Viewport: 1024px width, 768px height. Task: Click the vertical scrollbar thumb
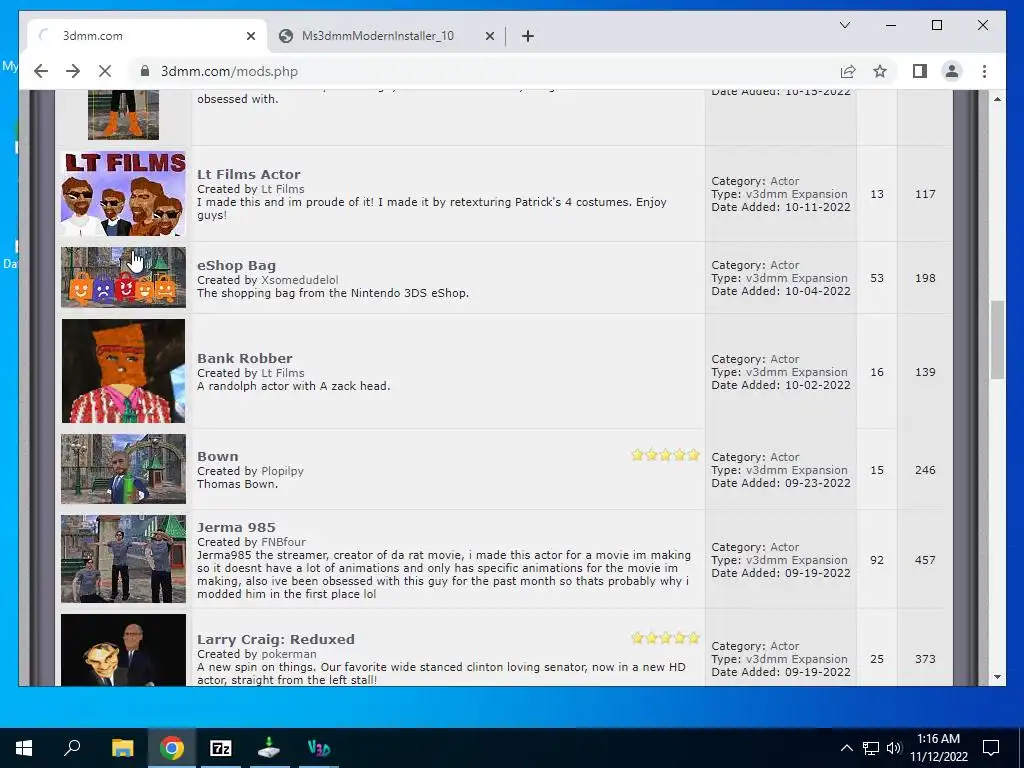tap(997, 340)
